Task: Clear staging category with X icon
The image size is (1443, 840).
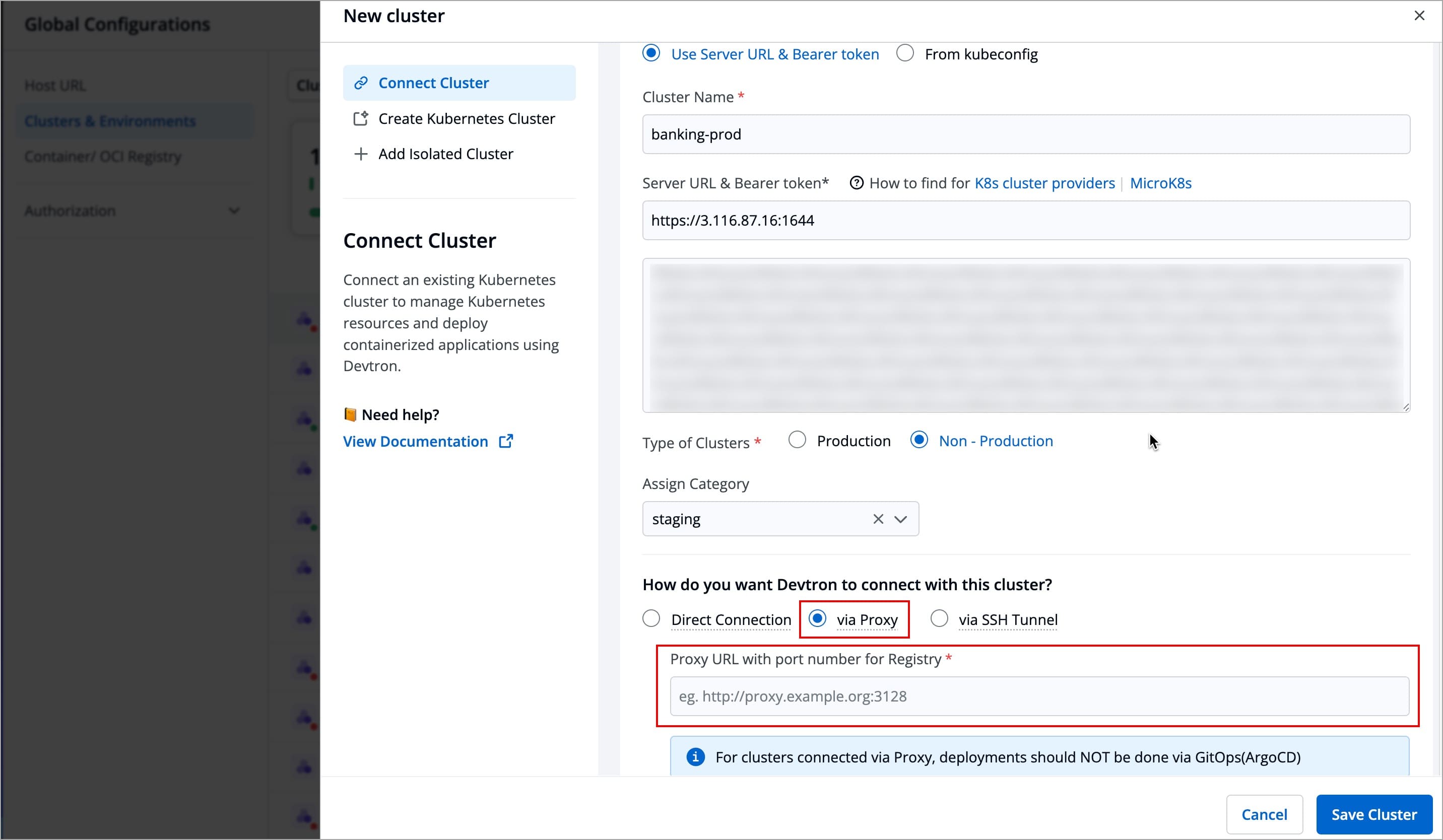Action: coord(878,519)
